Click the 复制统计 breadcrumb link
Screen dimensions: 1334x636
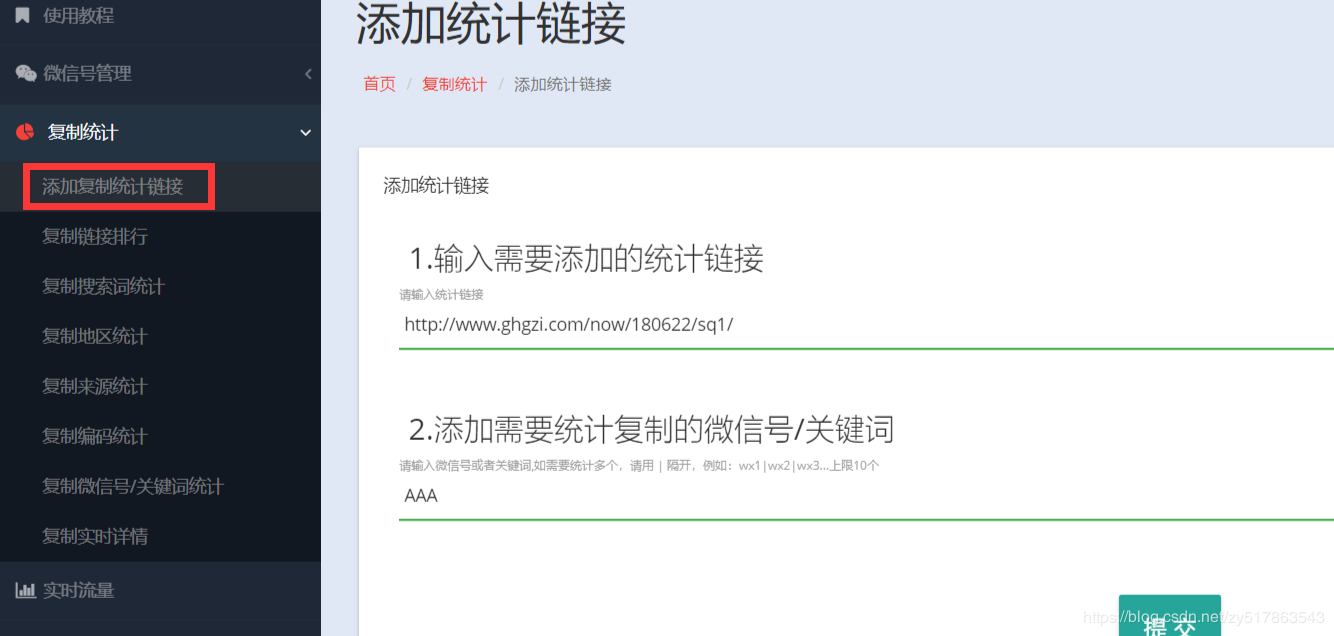454,84
